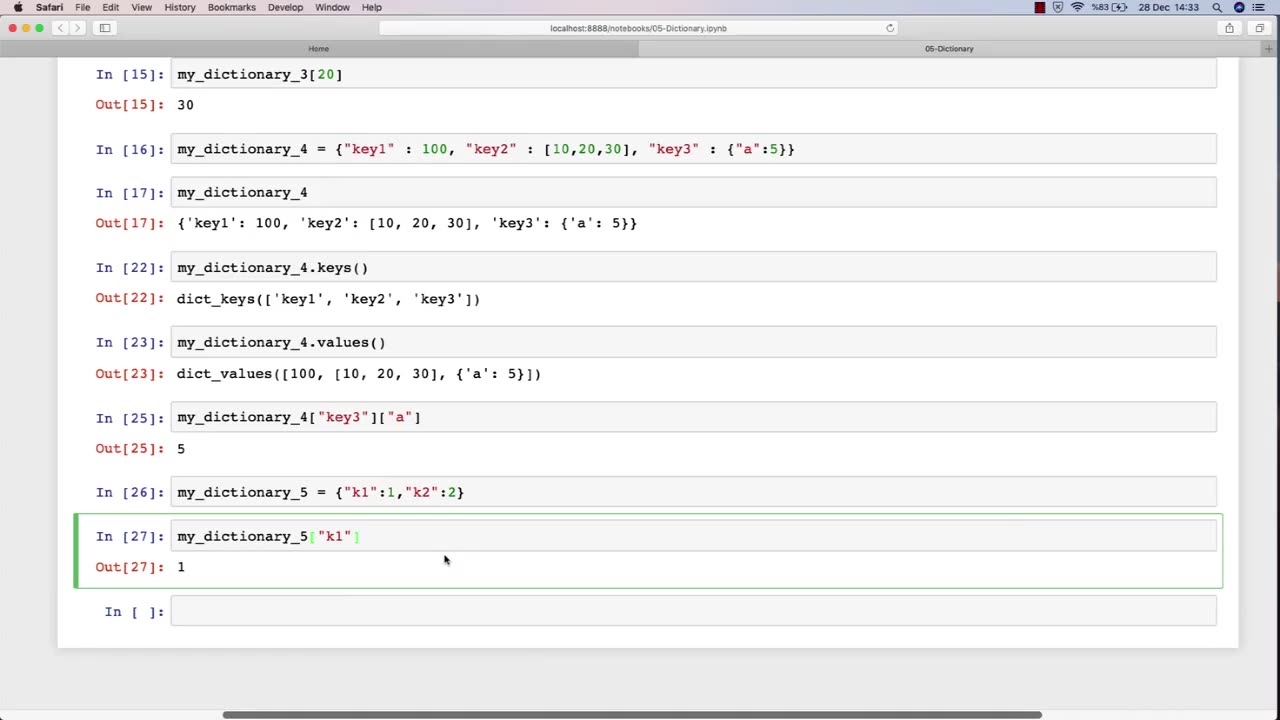1280x720 pixels.
Task: Click the dict_keys output text
Action: pyautogui.click(x=328, y=298)
